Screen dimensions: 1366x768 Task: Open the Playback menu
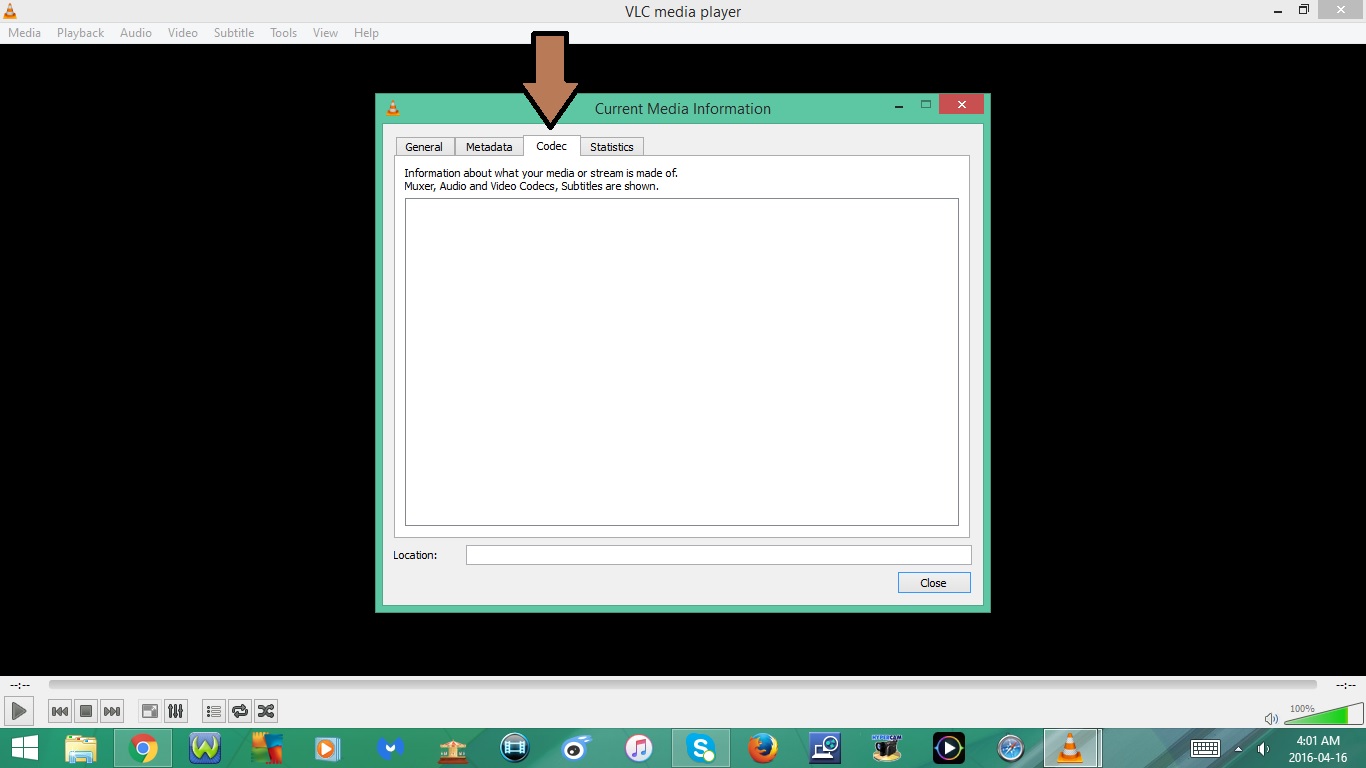[80, 33]
